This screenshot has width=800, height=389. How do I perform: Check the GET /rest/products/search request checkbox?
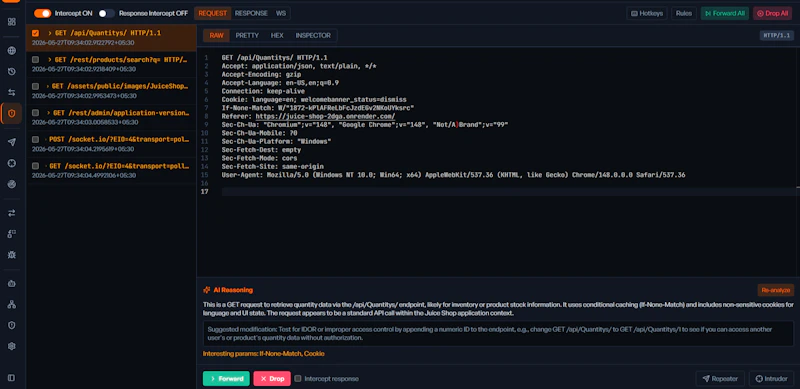click(35, 60)
